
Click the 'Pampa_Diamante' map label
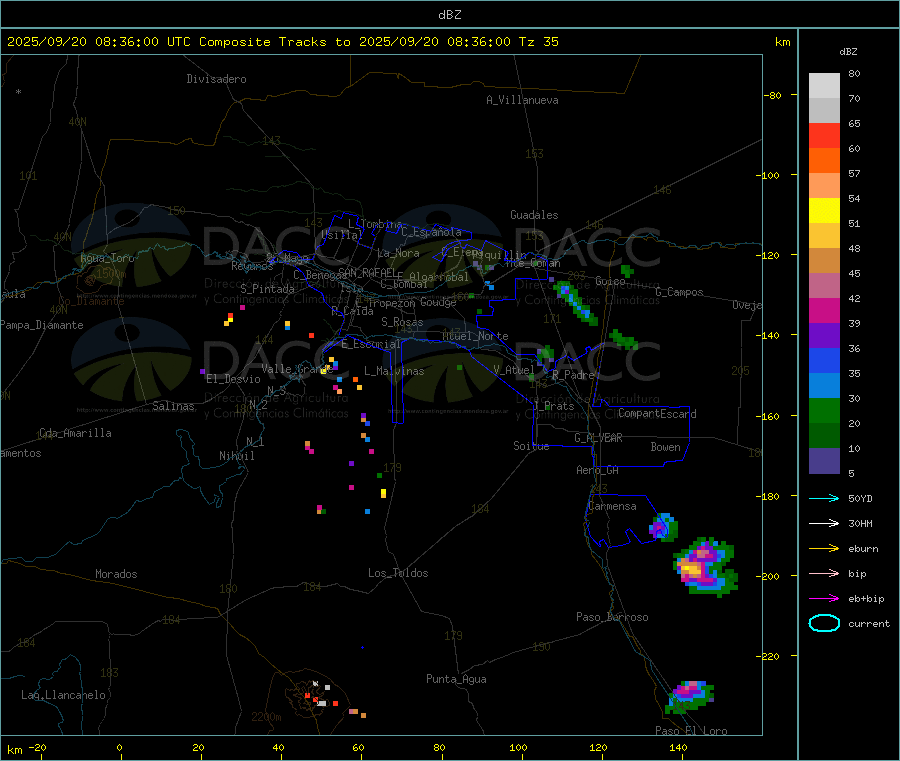(x=41, y=325)
